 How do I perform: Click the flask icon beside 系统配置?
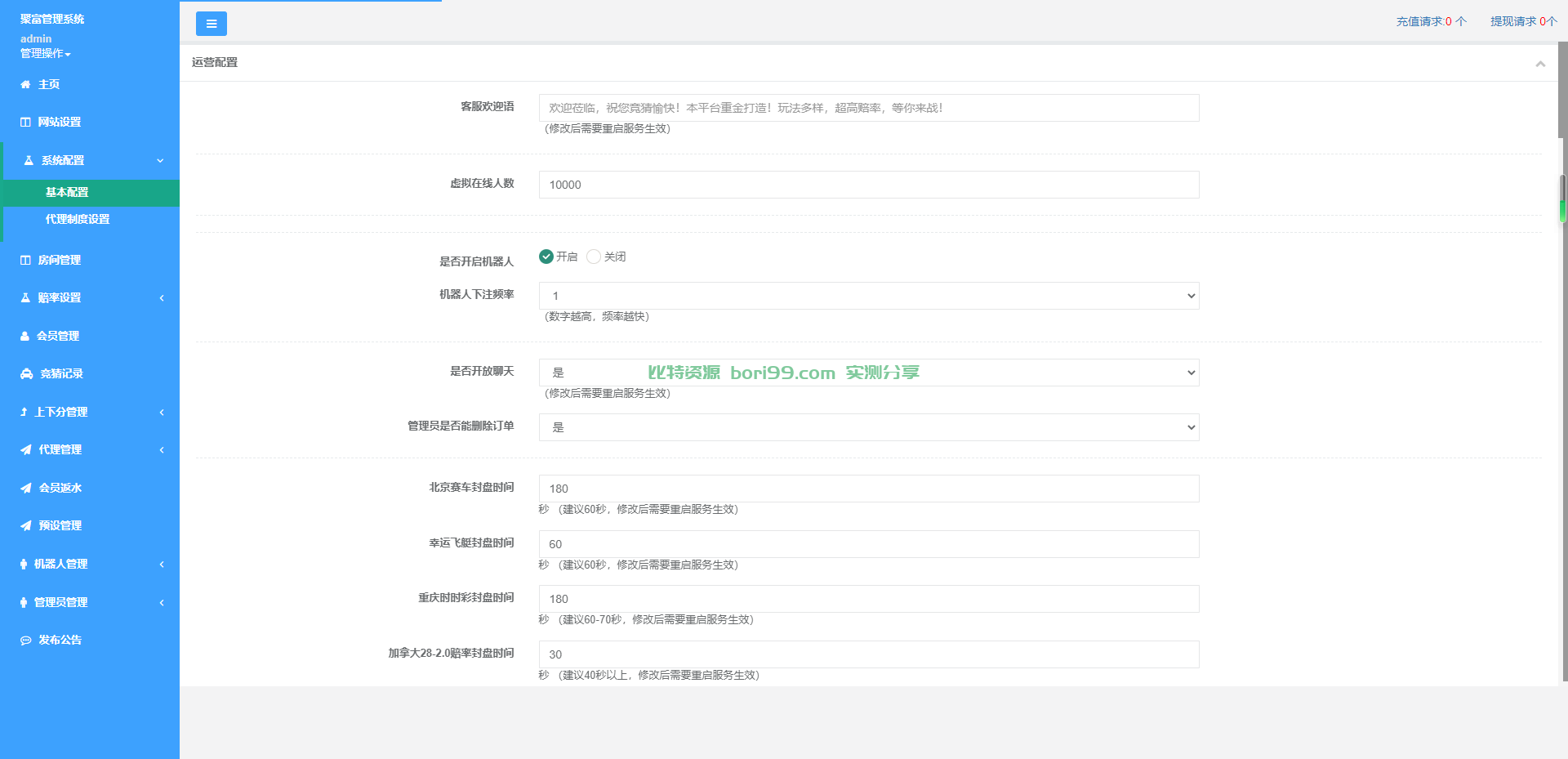click(x=29, y=160)
